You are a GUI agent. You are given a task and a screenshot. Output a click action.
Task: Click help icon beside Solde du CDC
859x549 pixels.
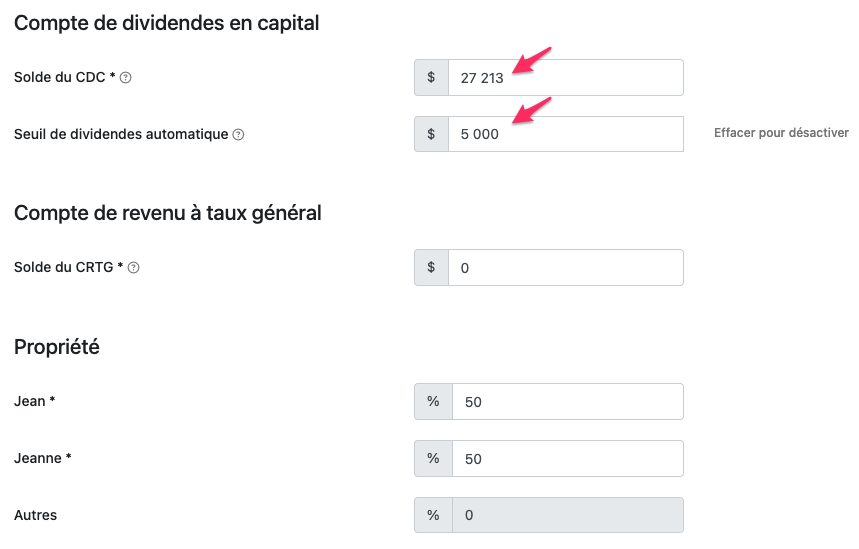[125, 78]
